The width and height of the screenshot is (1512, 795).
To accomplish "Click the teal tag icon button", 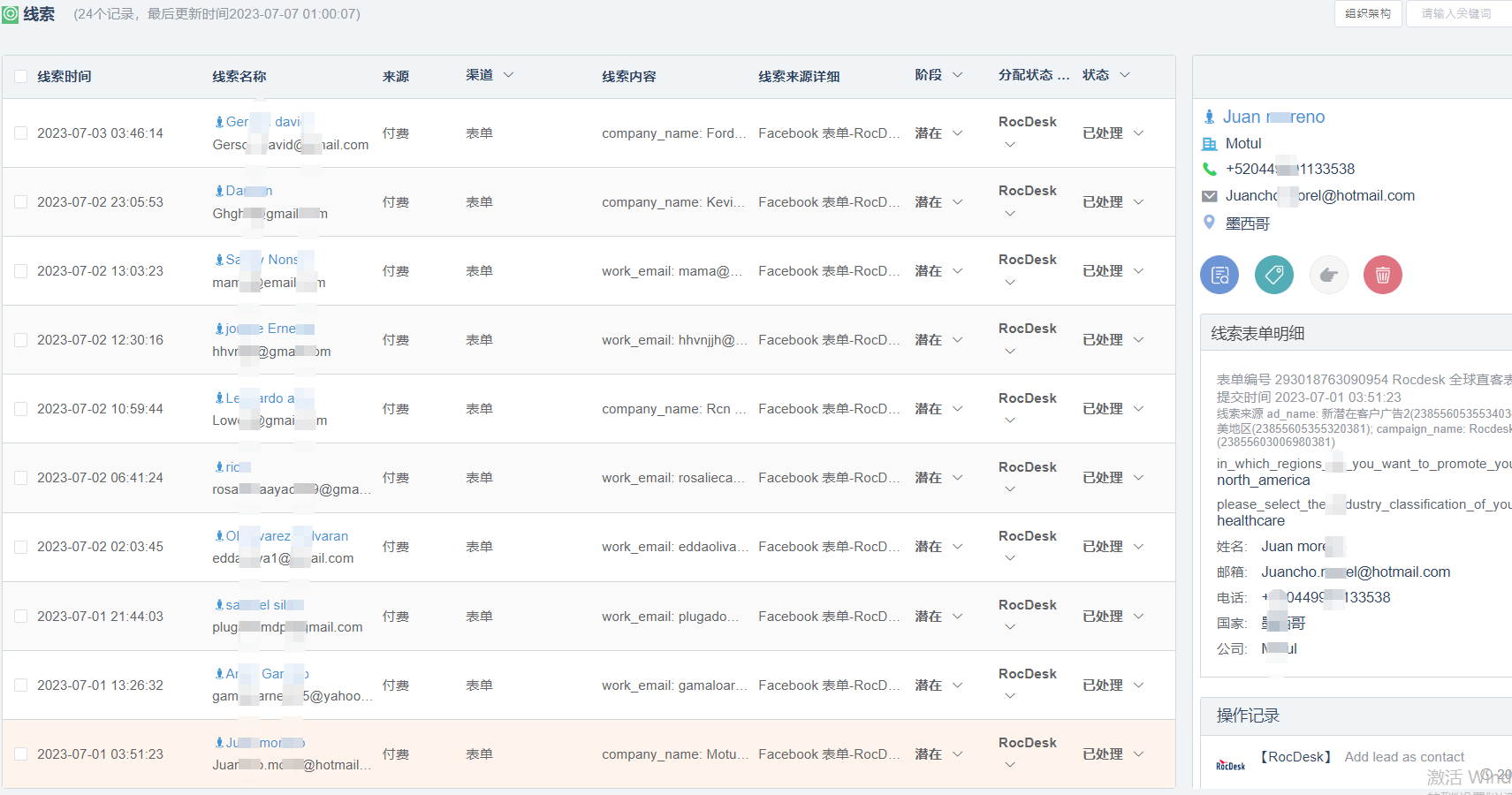I will tap(1274, 275).
